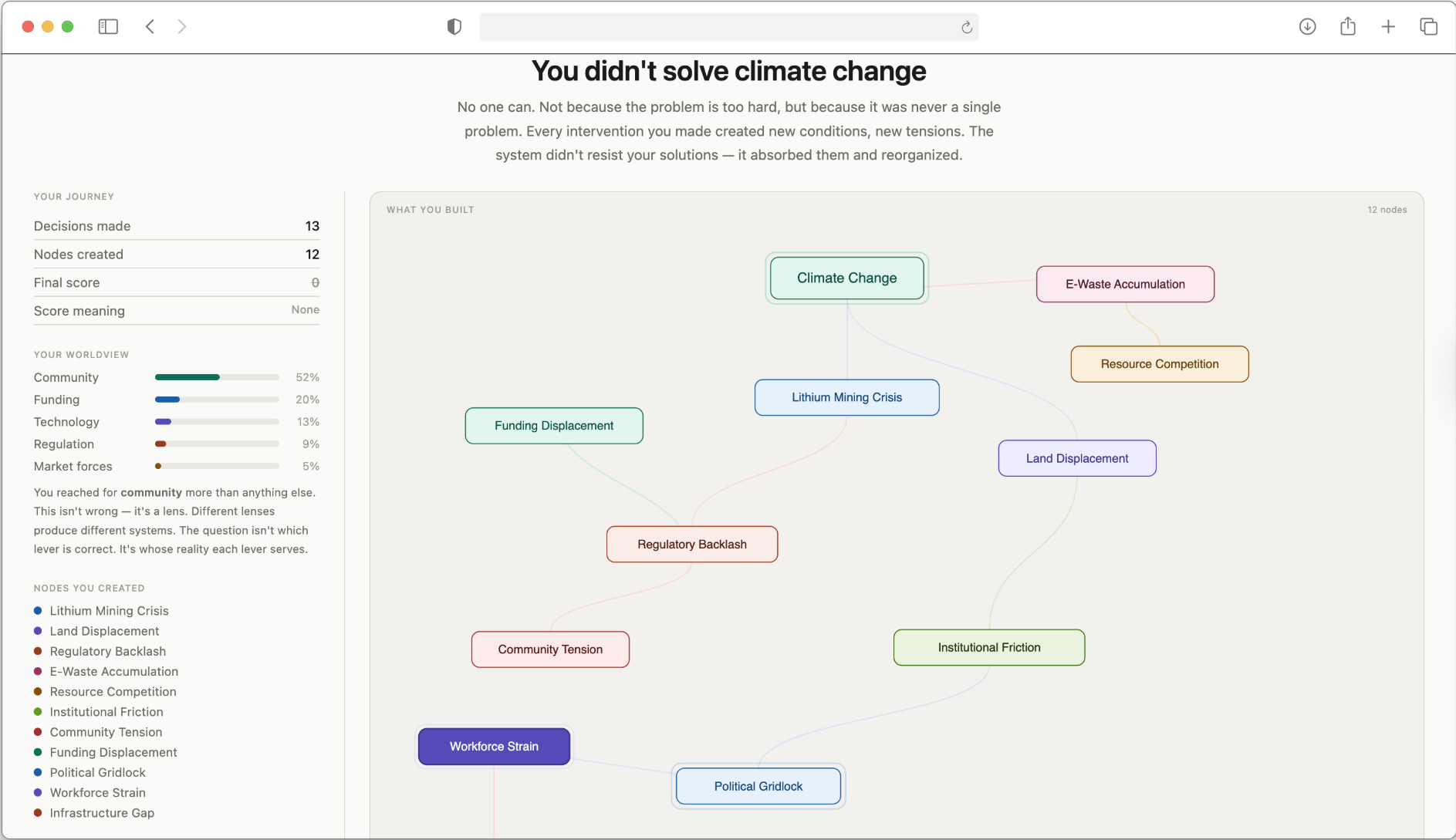The image size is (1456, 840).
Task: Click the Community worldview progress bar
Action: coord(217,377)
